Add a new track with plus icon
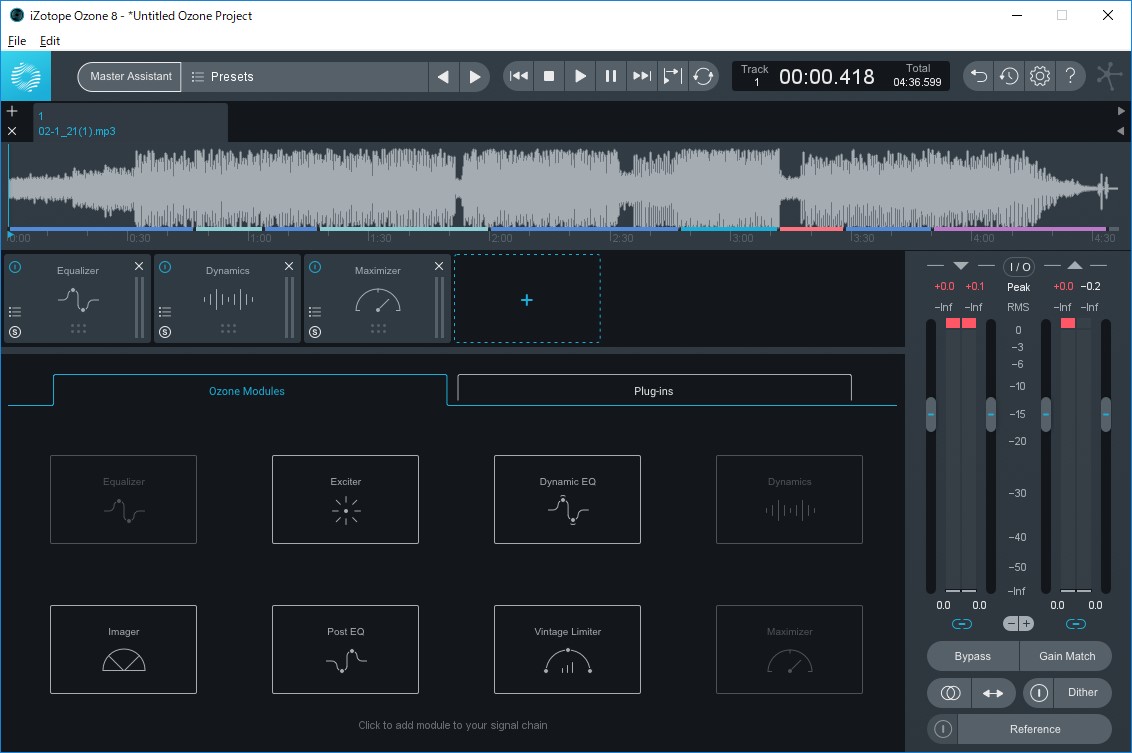This screenshot has height=753, width=1132. tap(12, 111)
